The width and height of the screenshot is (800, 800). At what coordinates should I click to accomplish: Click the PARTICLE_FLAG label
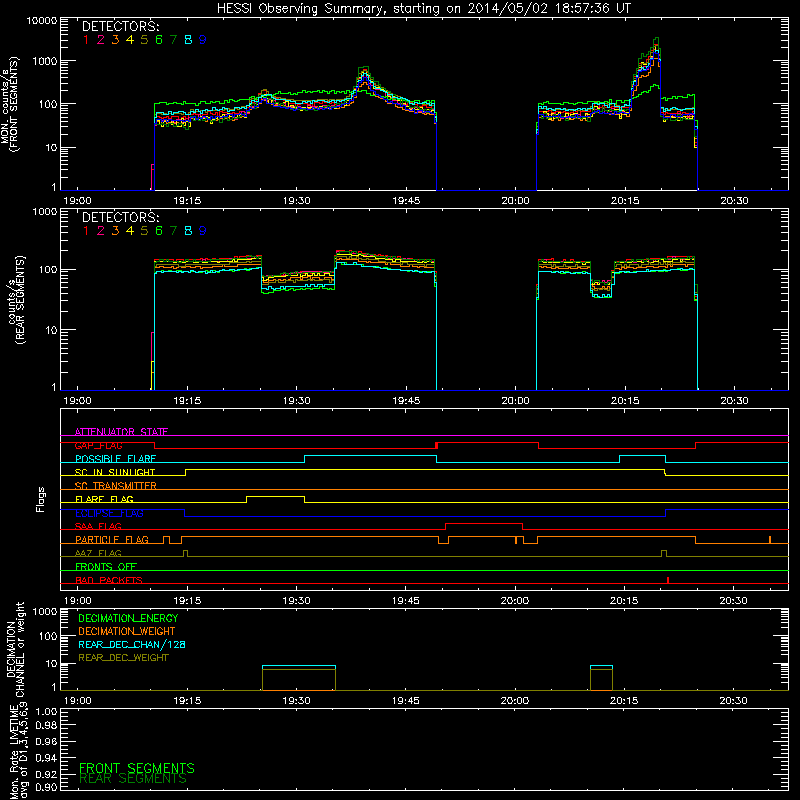coord(112,539)
